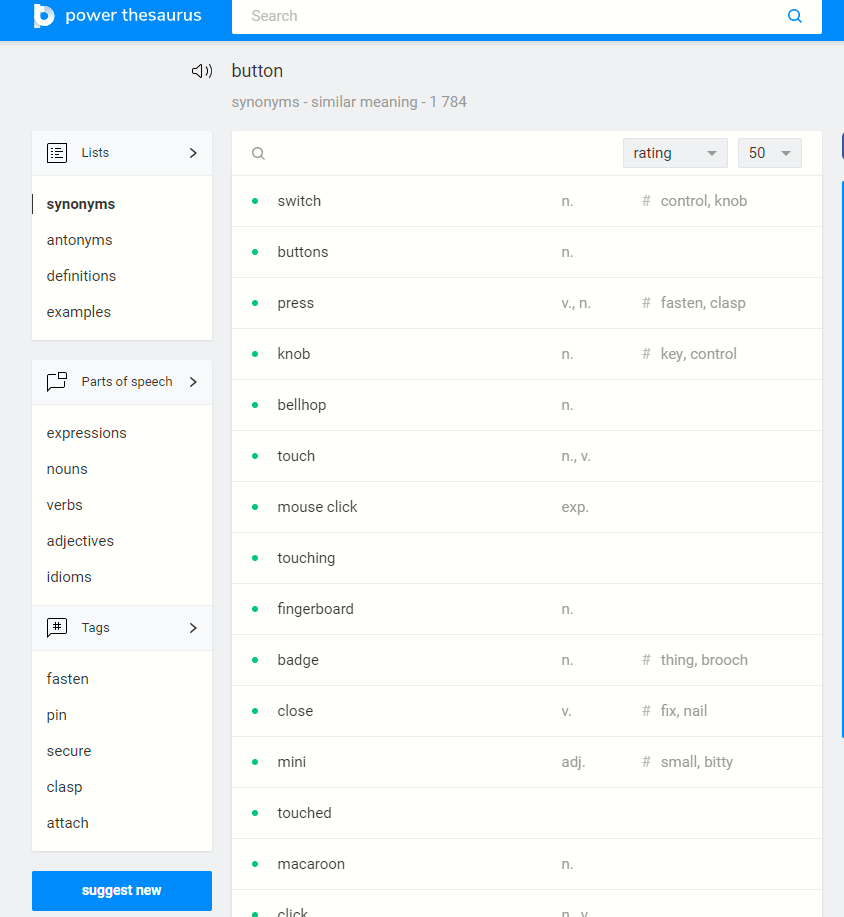844x917 pixels.
Task: Click the Parts of speech panel icon
Action: 57,381
